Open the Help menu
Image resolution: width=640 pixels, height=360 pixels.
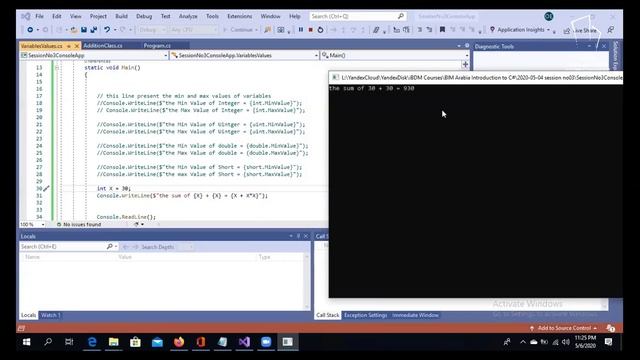pyautogui.click(x=295, y=16)
